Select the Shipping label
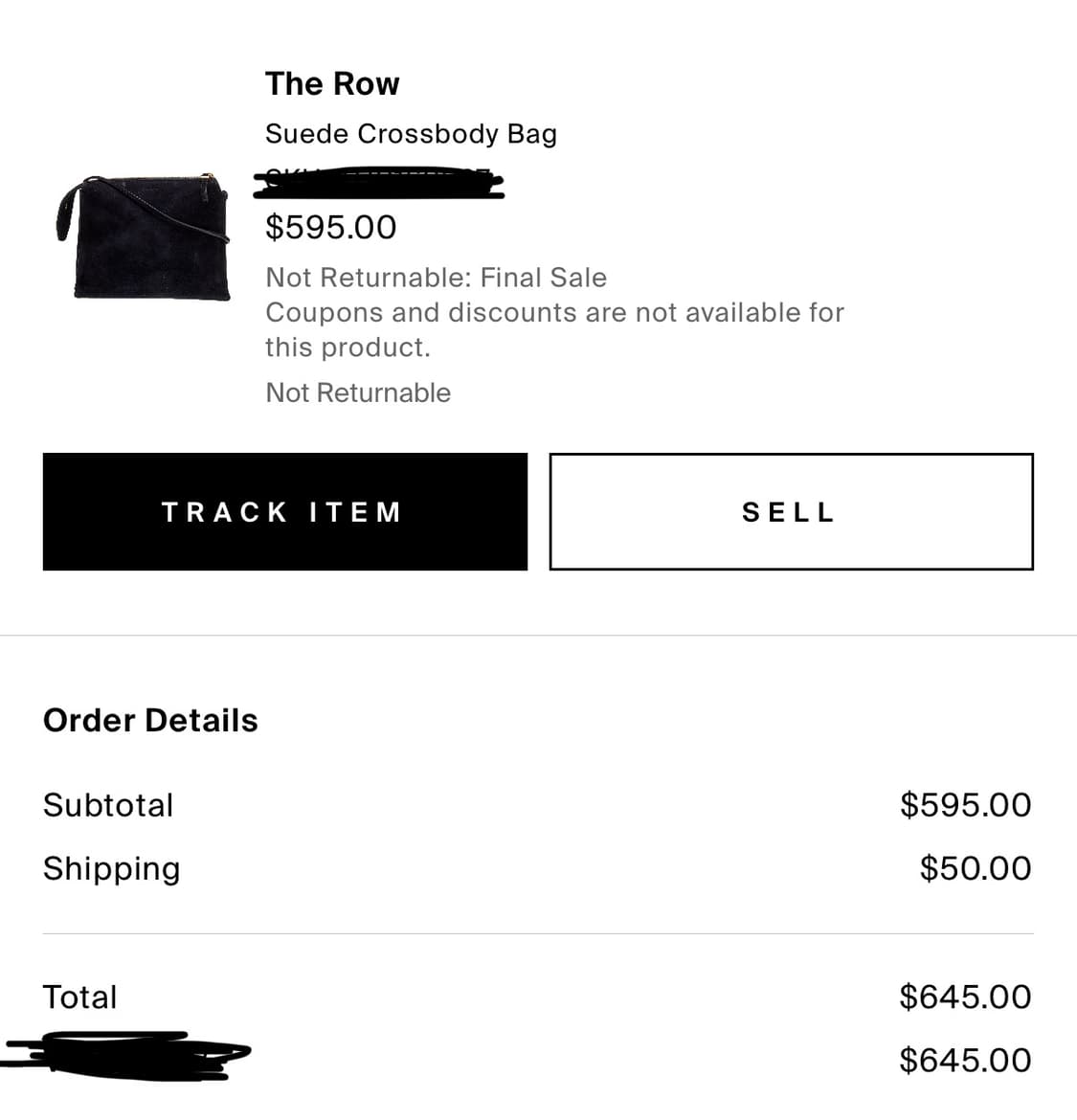This screenshot has height=1120, width=1077. (111, 868)
